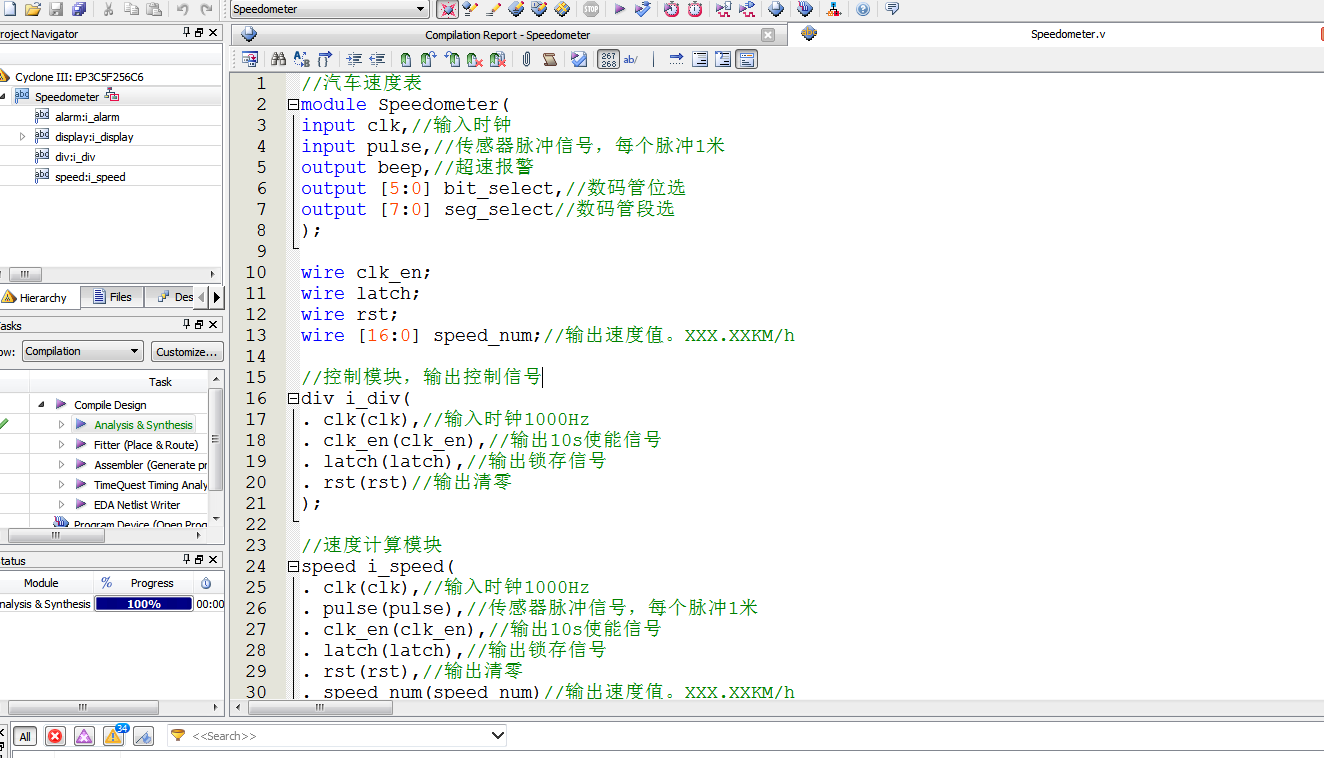Viewport: 1324px width, 758px height.
Task: Toggle line number display (267/268 icon)
Action: (608, 59)
